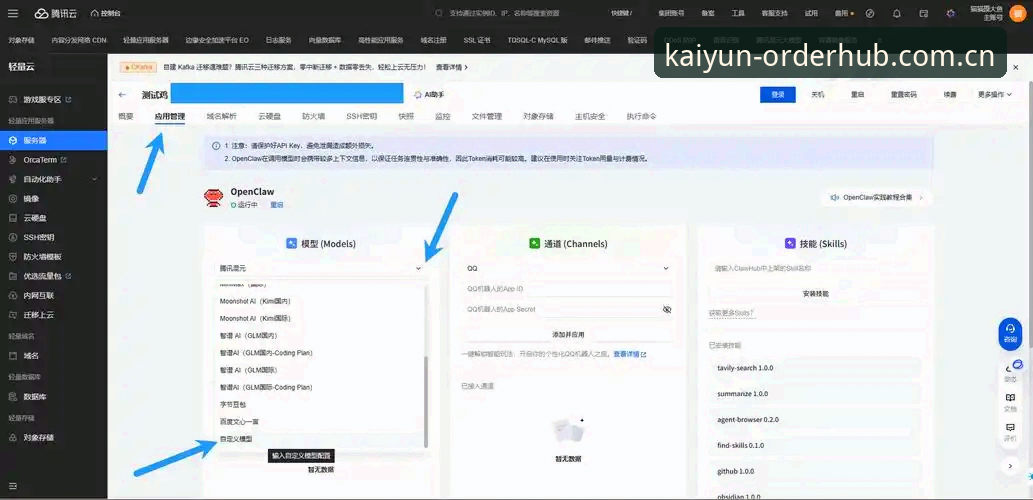Open the hamburger menu at top left
The width and height of the screenshot is (1033, 500).
(x=13, y=13)
